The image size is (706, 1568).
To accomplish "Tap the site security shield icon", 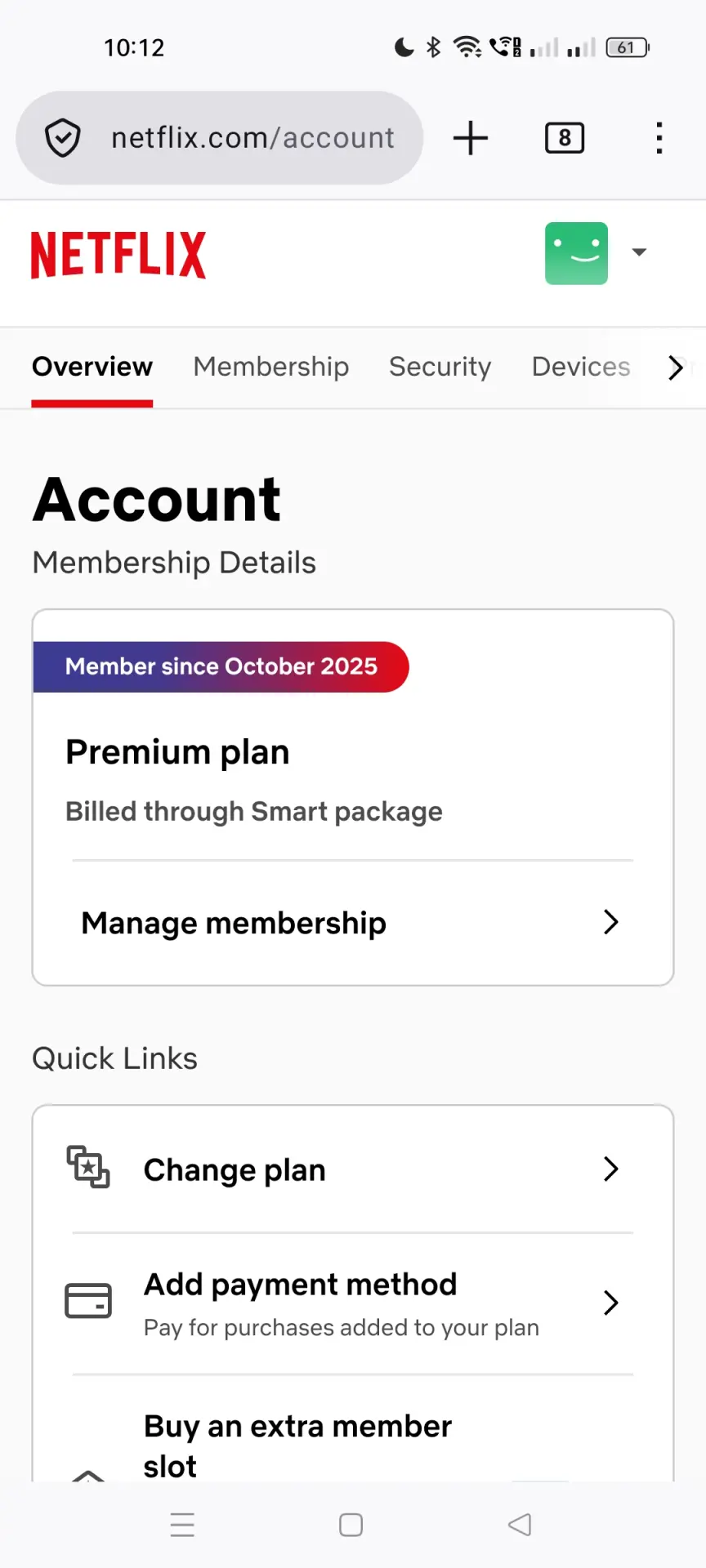I will 62,138.
